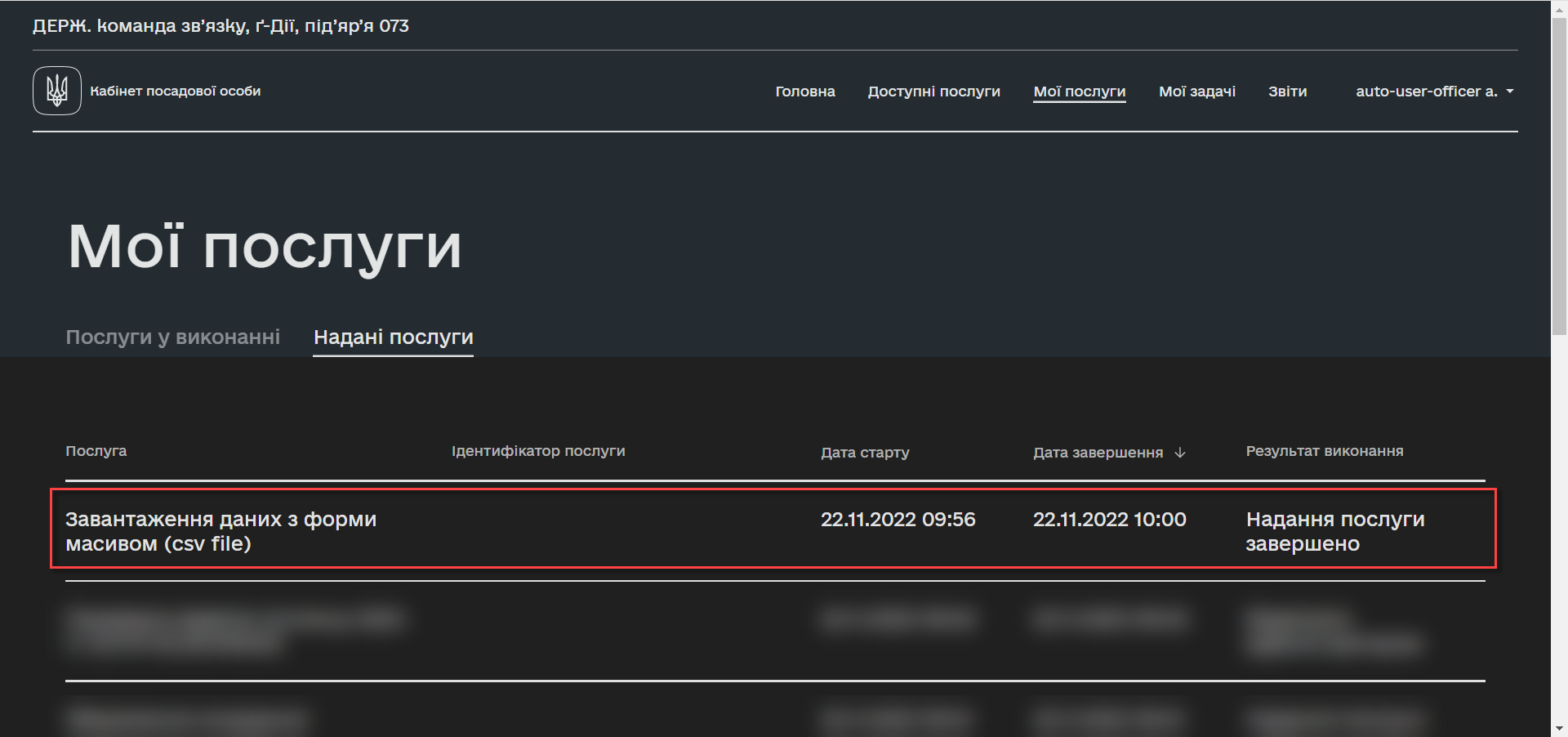Open the Мої задачі page
Screen dimensions: 1568x737
click(1197, 92)
